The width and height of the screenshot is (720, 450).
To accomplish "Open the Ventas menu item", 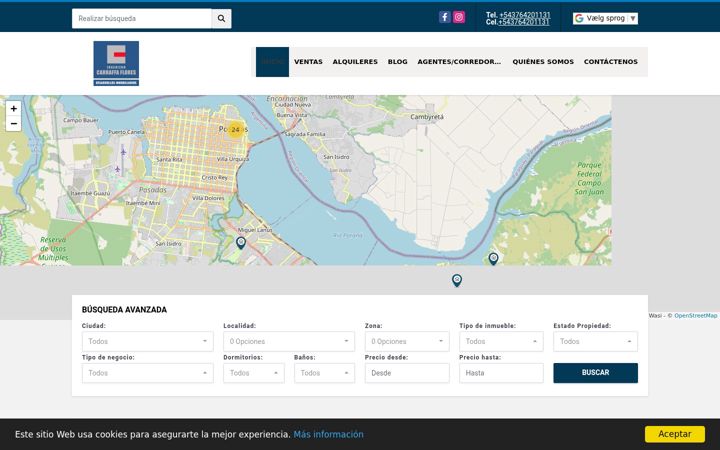I will (x=308, y=62).
